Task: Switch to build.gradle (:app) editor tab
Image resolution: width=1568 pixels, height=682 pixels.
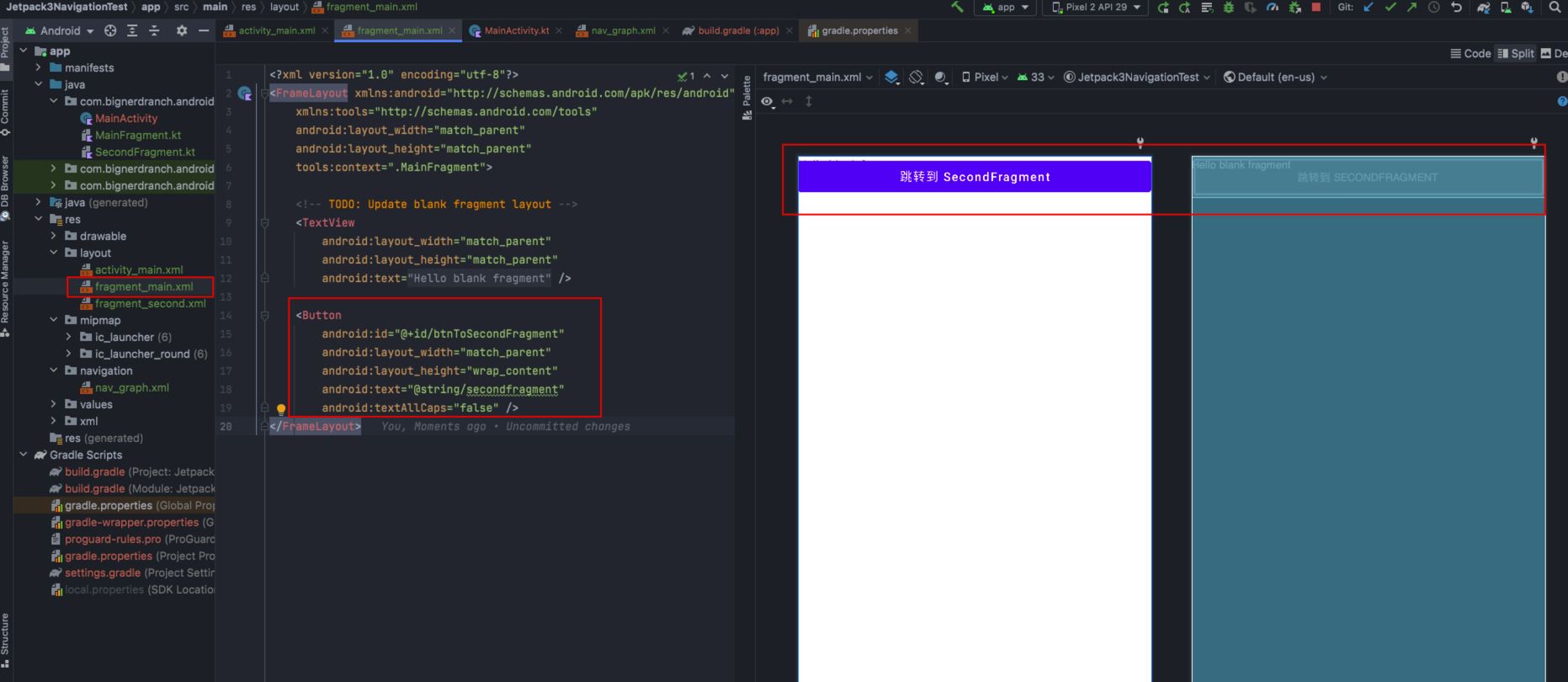Action: [738, 30]
